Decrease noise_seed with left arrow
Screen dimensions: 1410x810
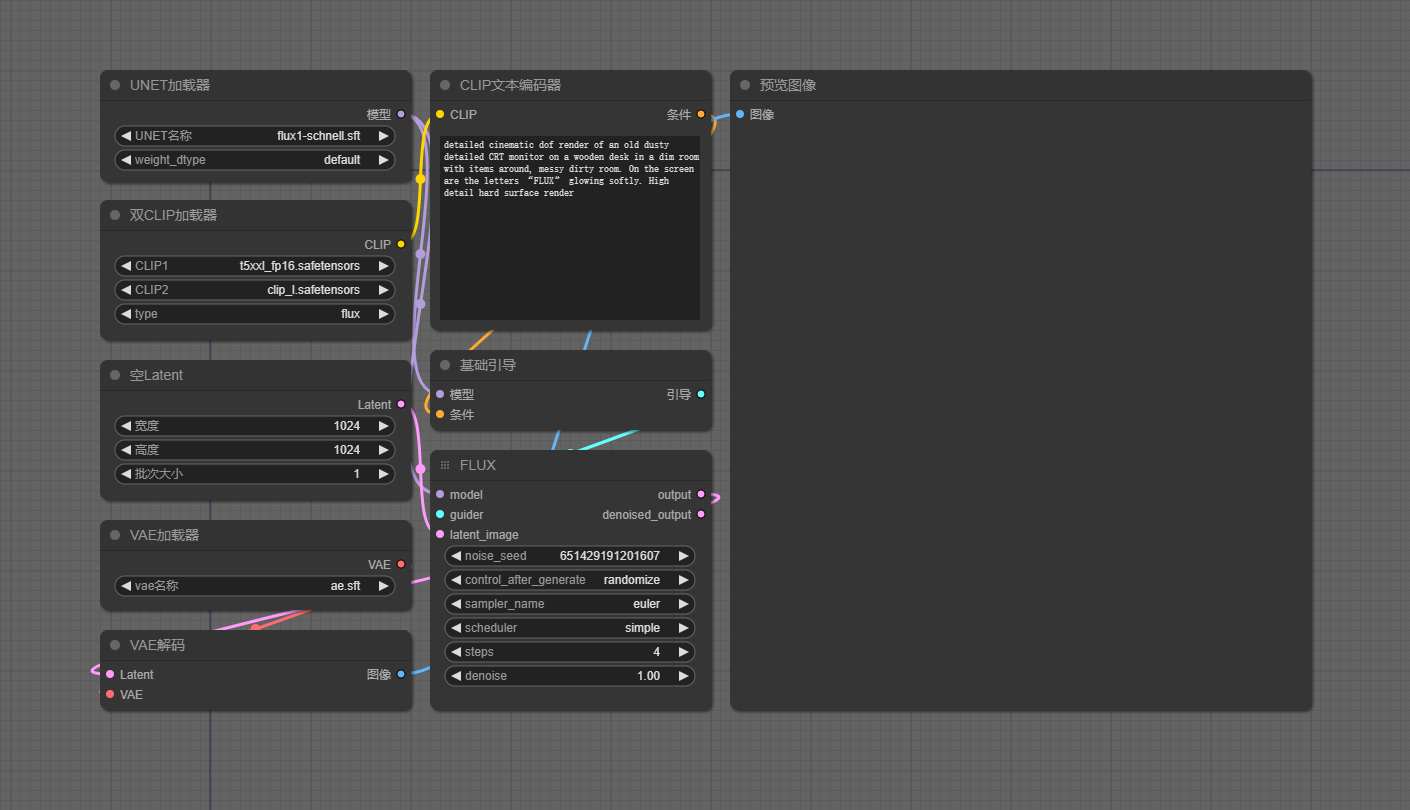click(456, 556)
